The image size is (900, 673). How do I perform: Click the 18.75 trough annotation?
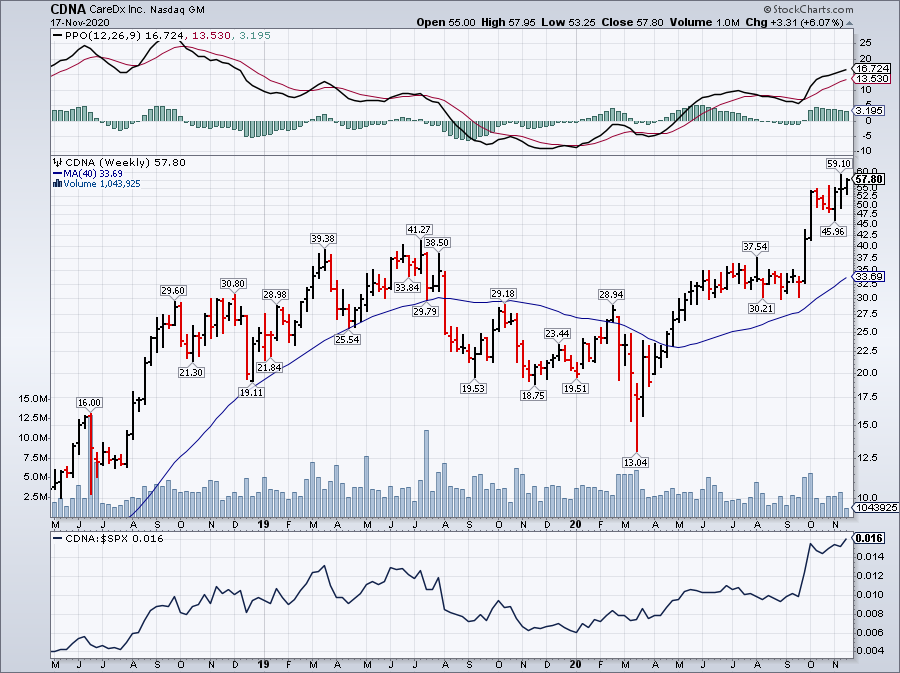coord(533,395)
